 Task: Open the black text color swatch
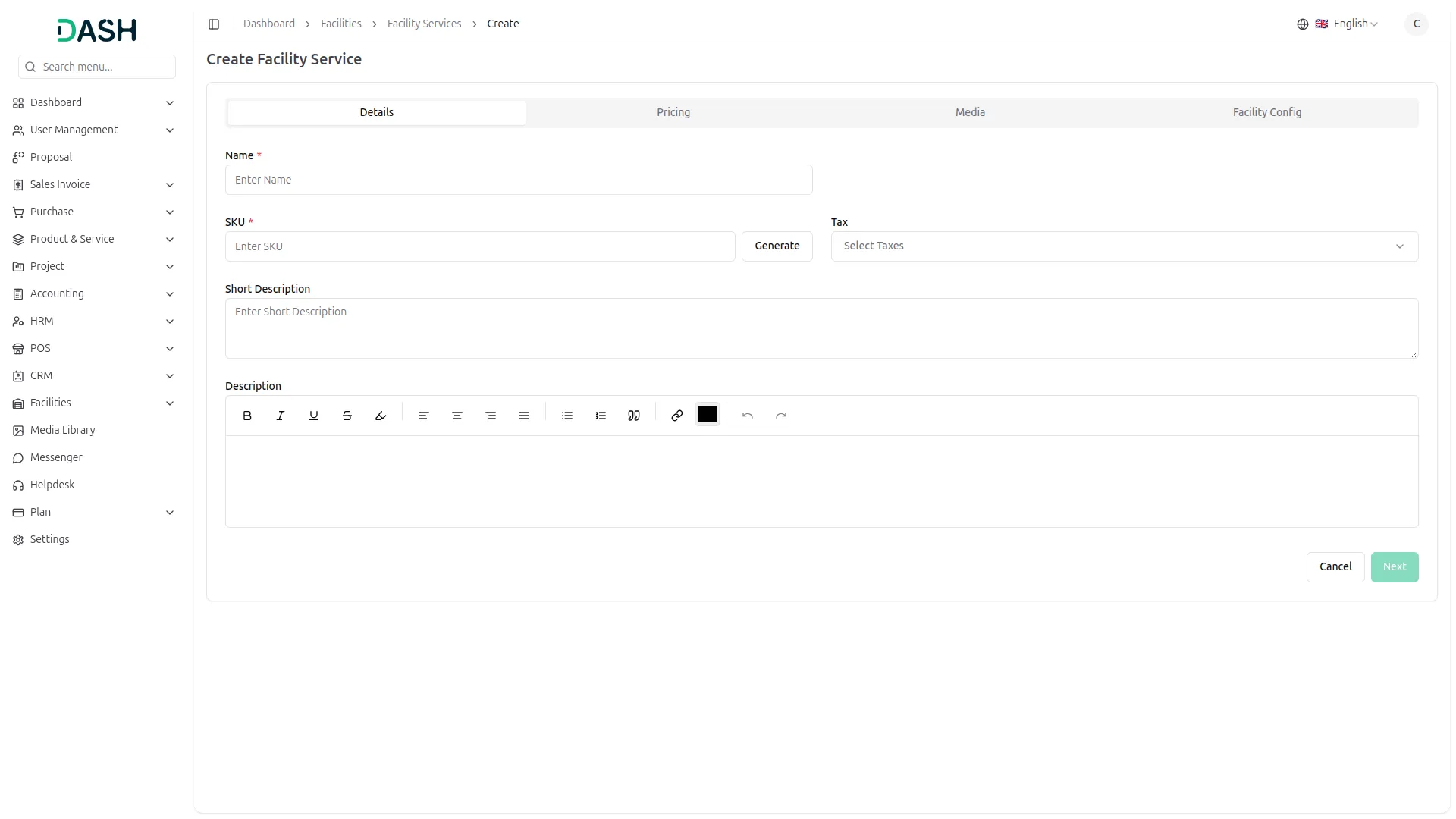click(x=707, y=415)
